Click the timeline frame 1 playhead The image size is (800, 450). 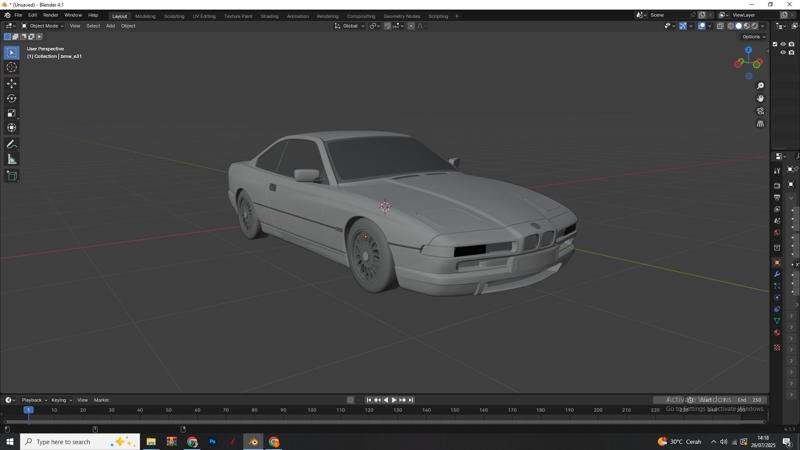pyautogui.click(x=29, y=410)
